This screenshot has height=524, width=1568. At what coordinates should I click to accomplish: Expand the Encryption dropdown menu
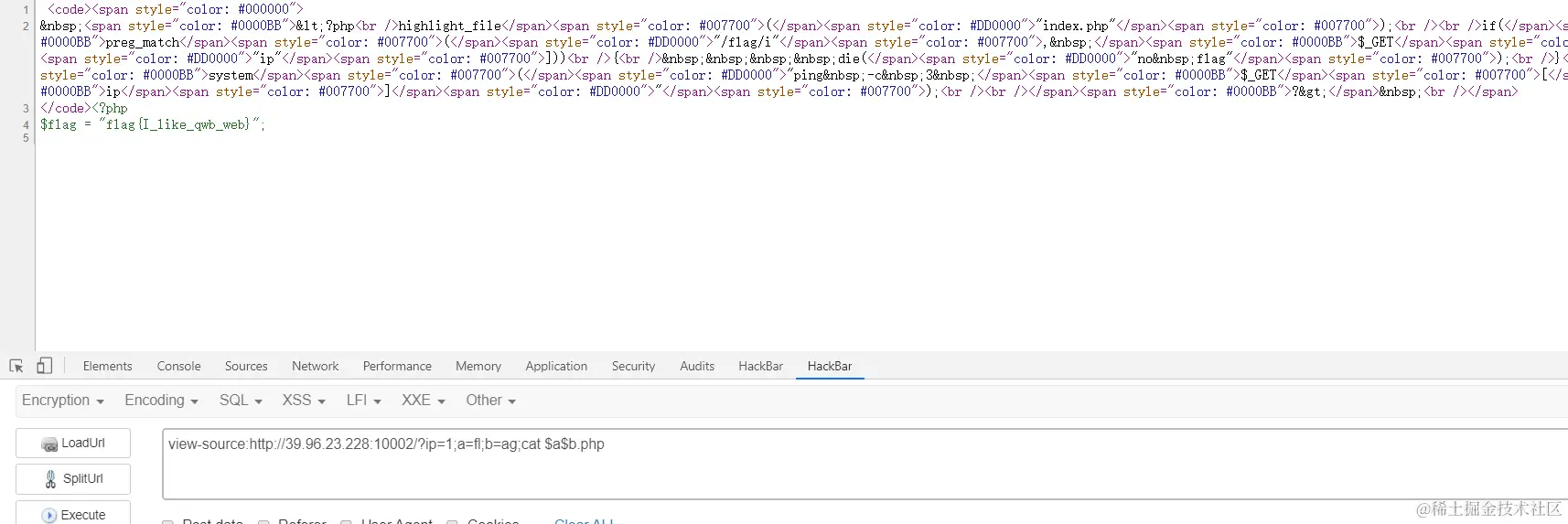(x=63, y=401)
